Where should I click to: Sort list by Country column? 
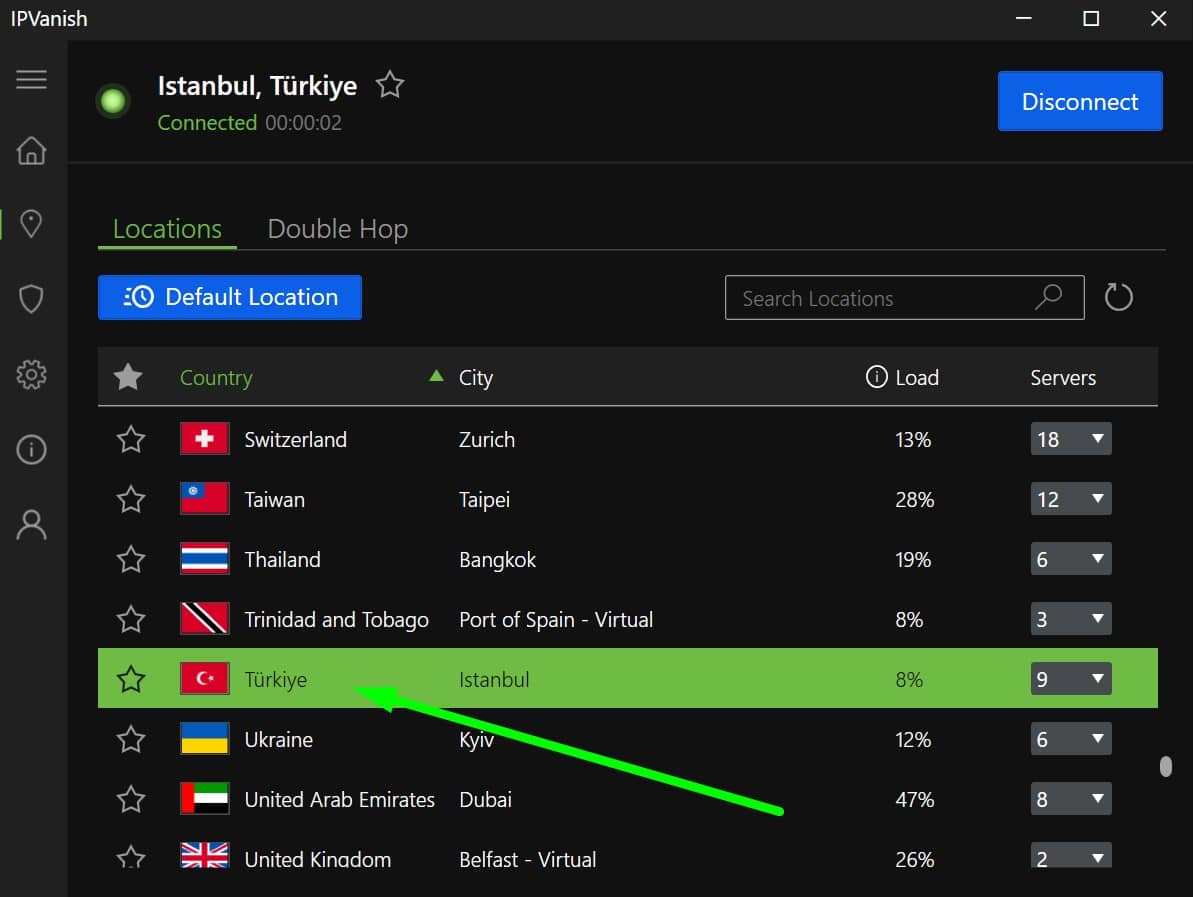[216, 377]
